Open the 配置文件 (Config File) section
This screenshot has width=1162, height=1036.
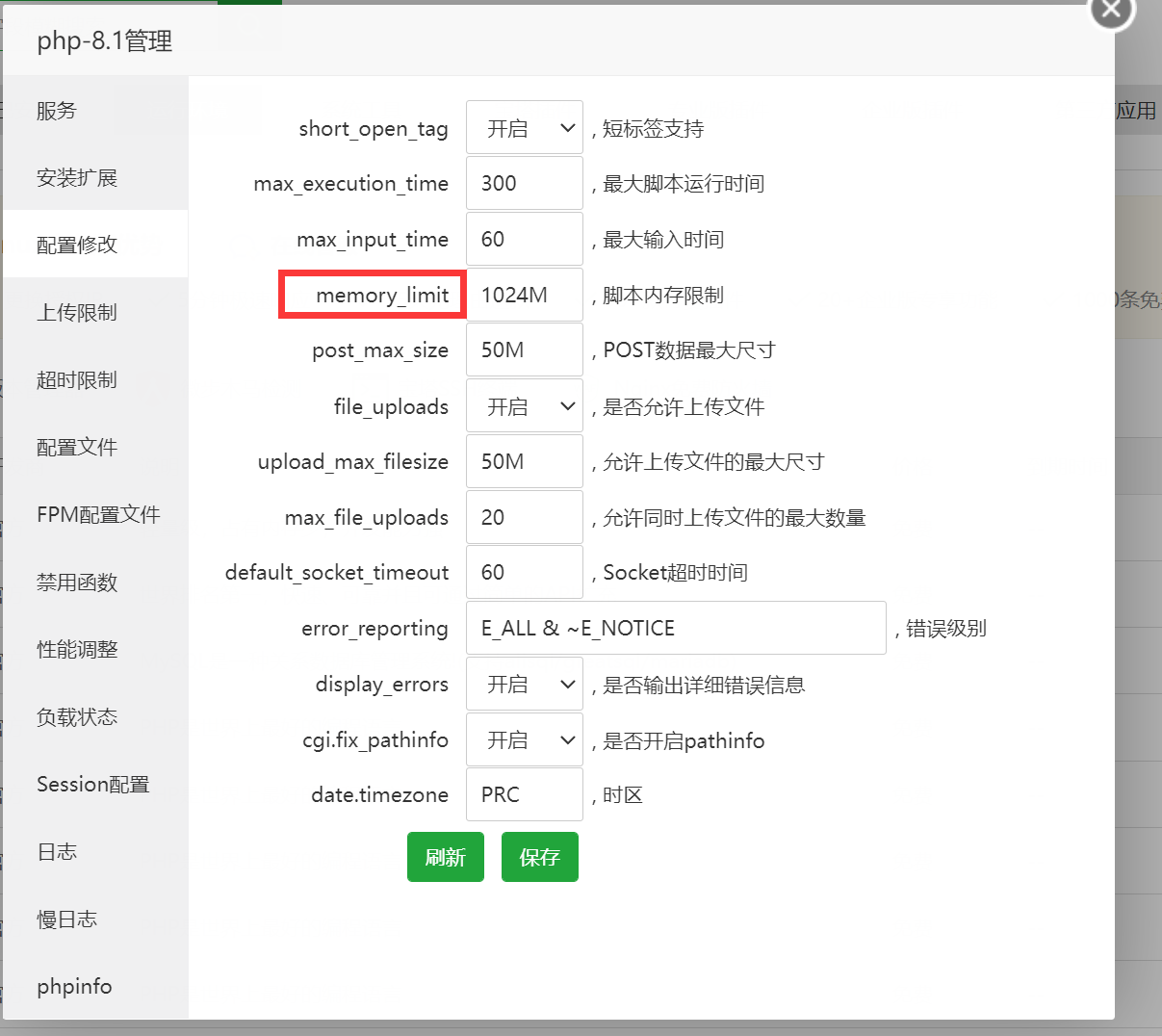[x=75, y=447]
